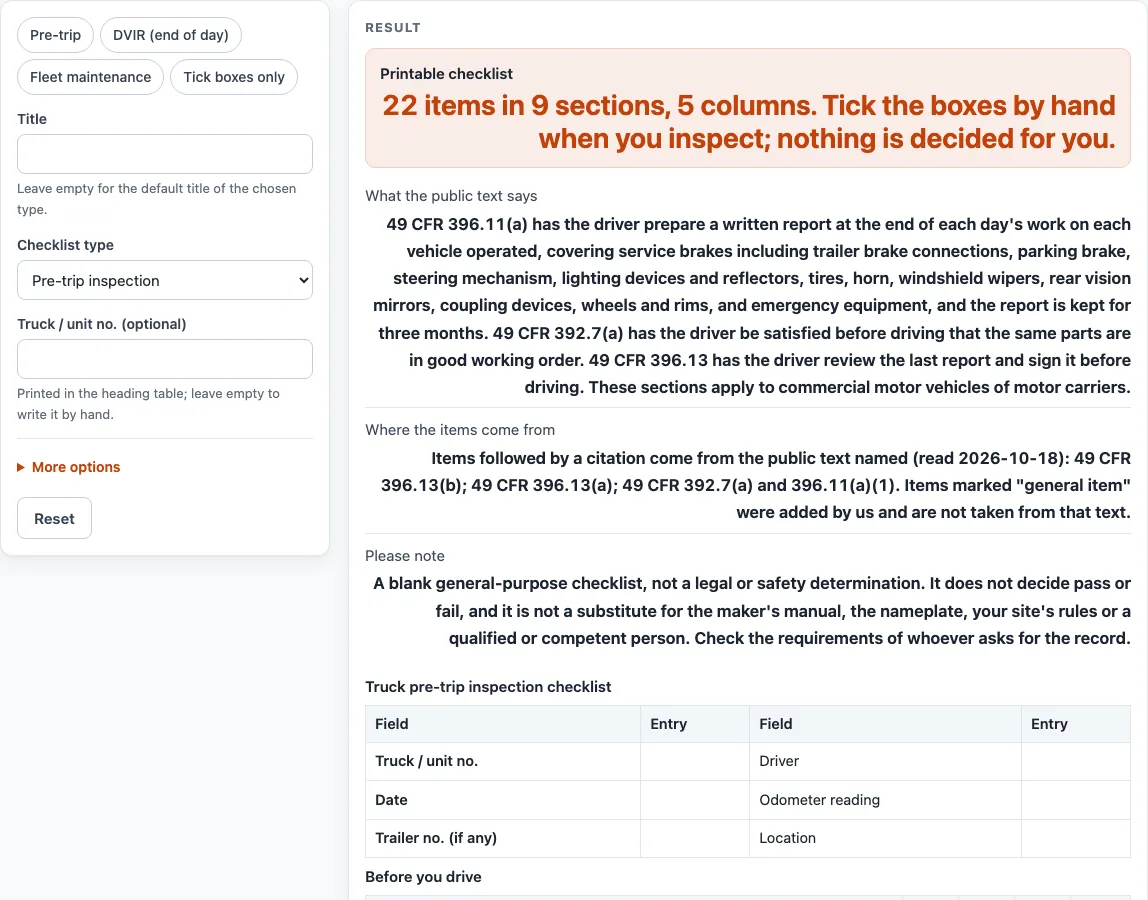Select the Pre-trip preset chip
The height and width of the screenshot is (900, 1148).
coord(56,35)
